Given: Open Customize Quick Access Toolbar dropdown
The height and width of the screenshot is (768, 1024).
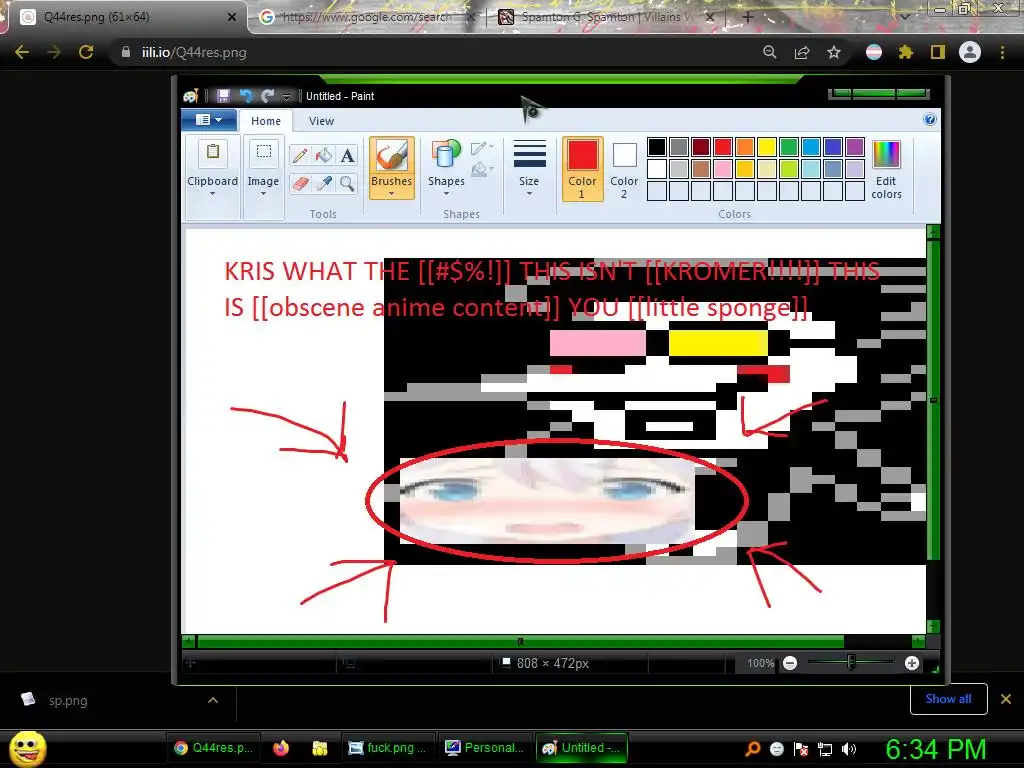Looking at the screenshot, I should 286,97.
